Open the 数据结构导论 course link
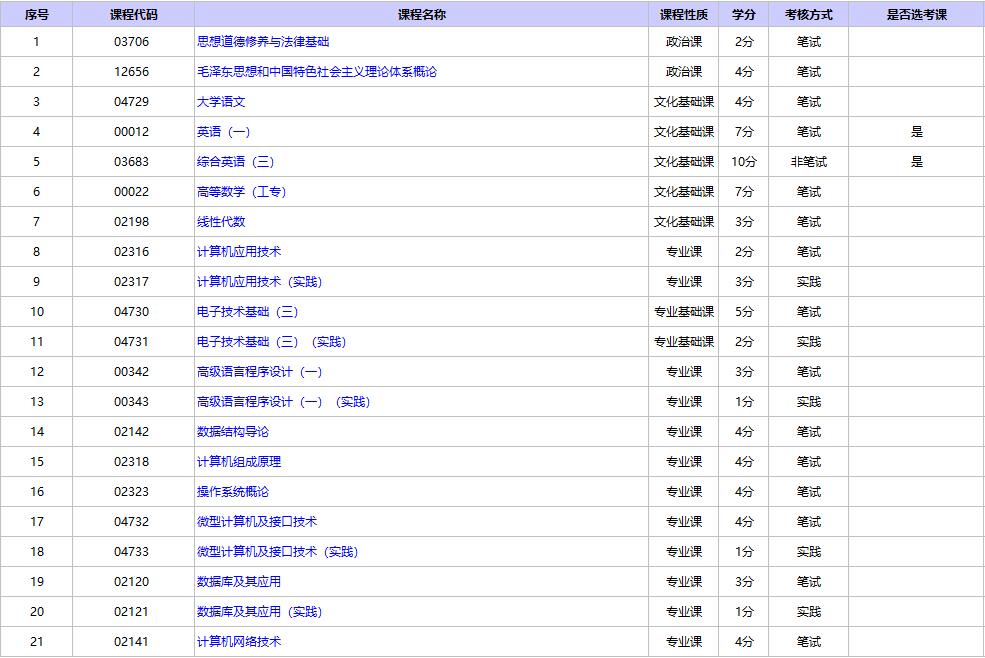This screenshot has height=658, width=985. [x=233, y=432]
